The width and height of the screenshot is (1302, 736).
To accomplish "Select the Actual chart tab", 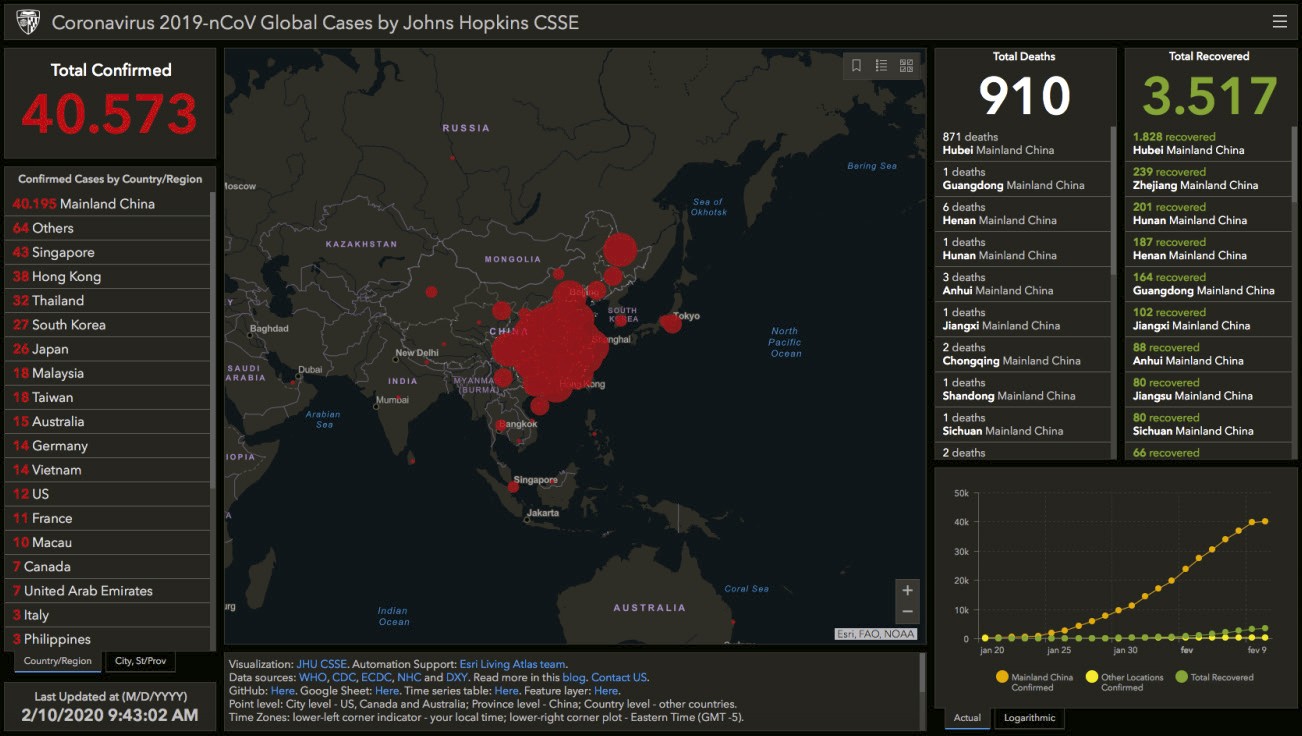I will (967, 718).
